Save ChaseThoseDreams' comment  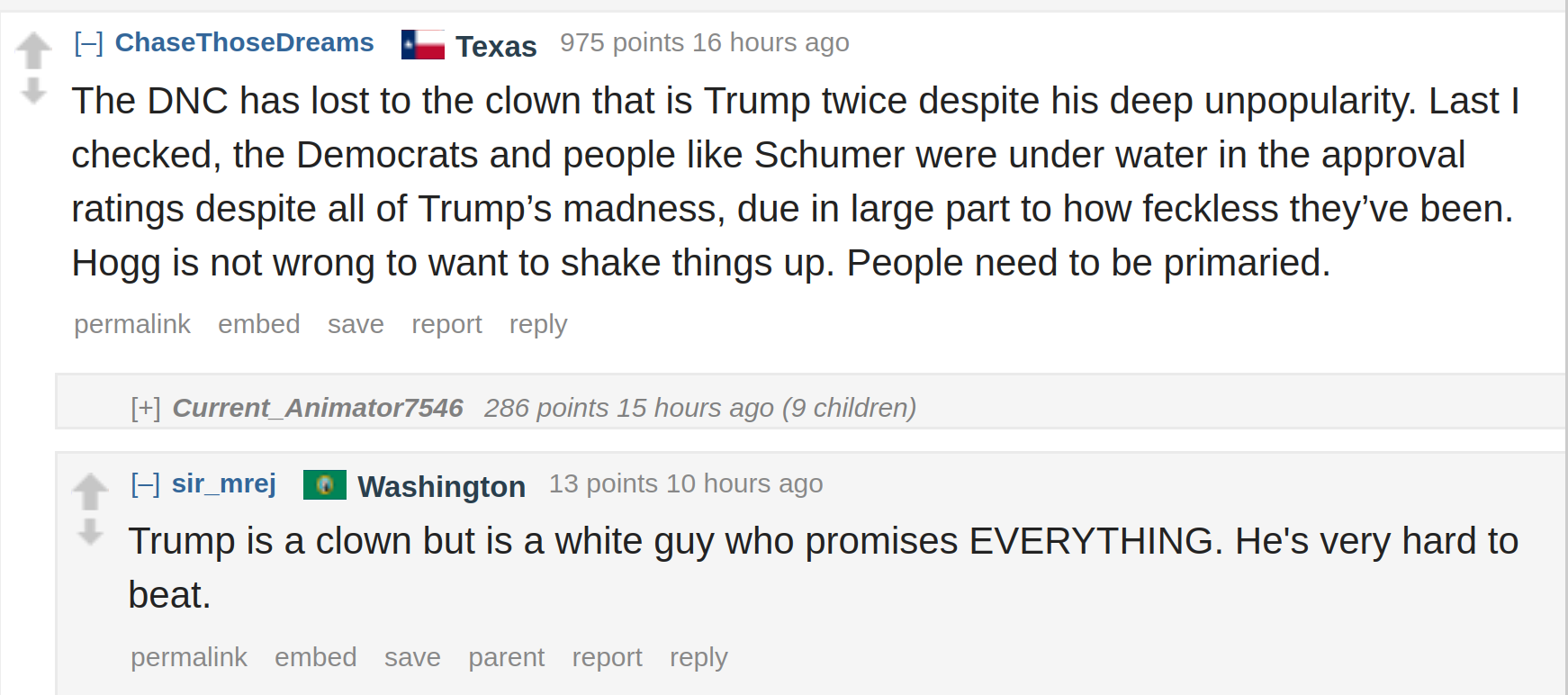pyautogui.click(x=356, y=324)
